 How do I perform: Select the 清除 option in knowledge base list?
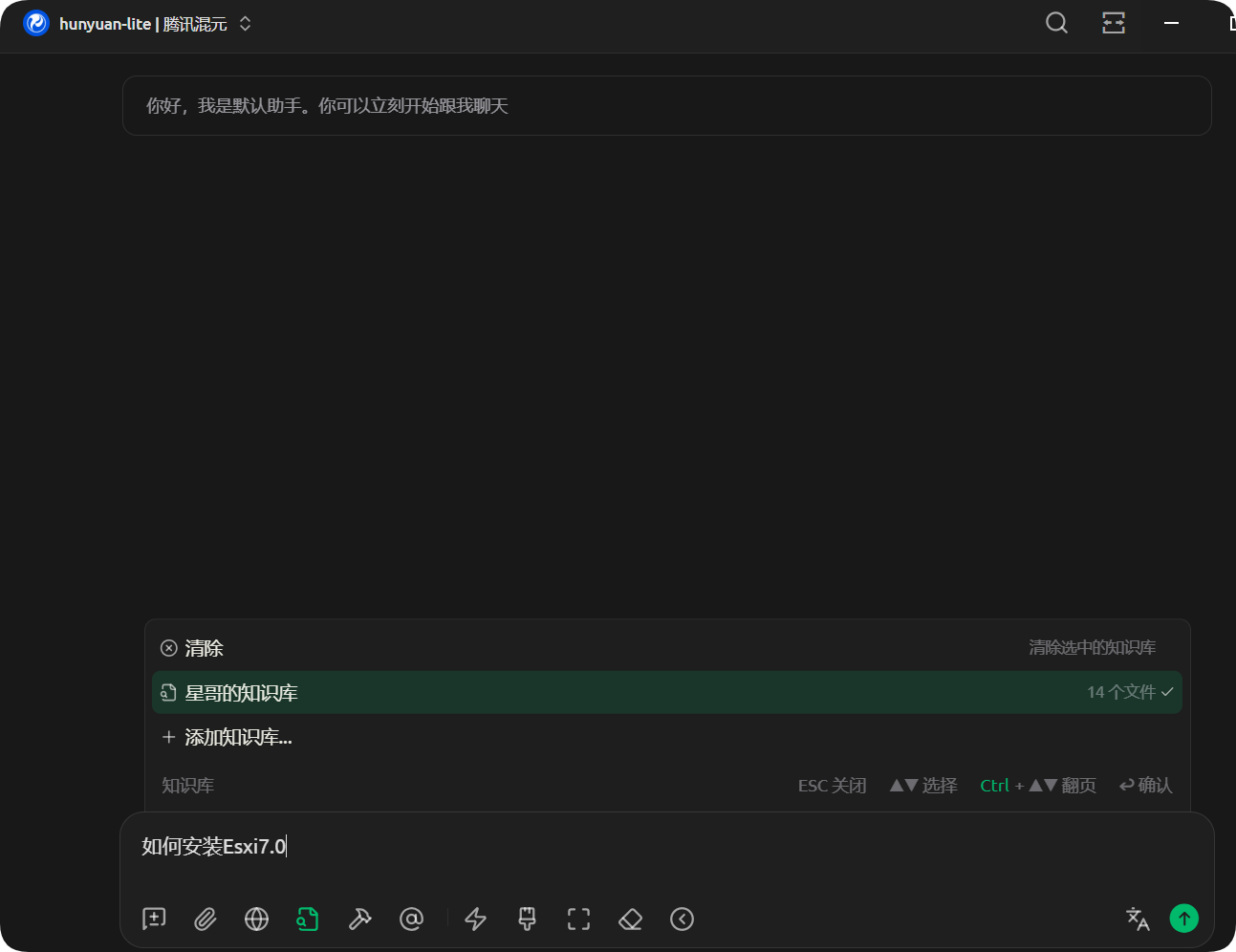click(x=666, y=648)
